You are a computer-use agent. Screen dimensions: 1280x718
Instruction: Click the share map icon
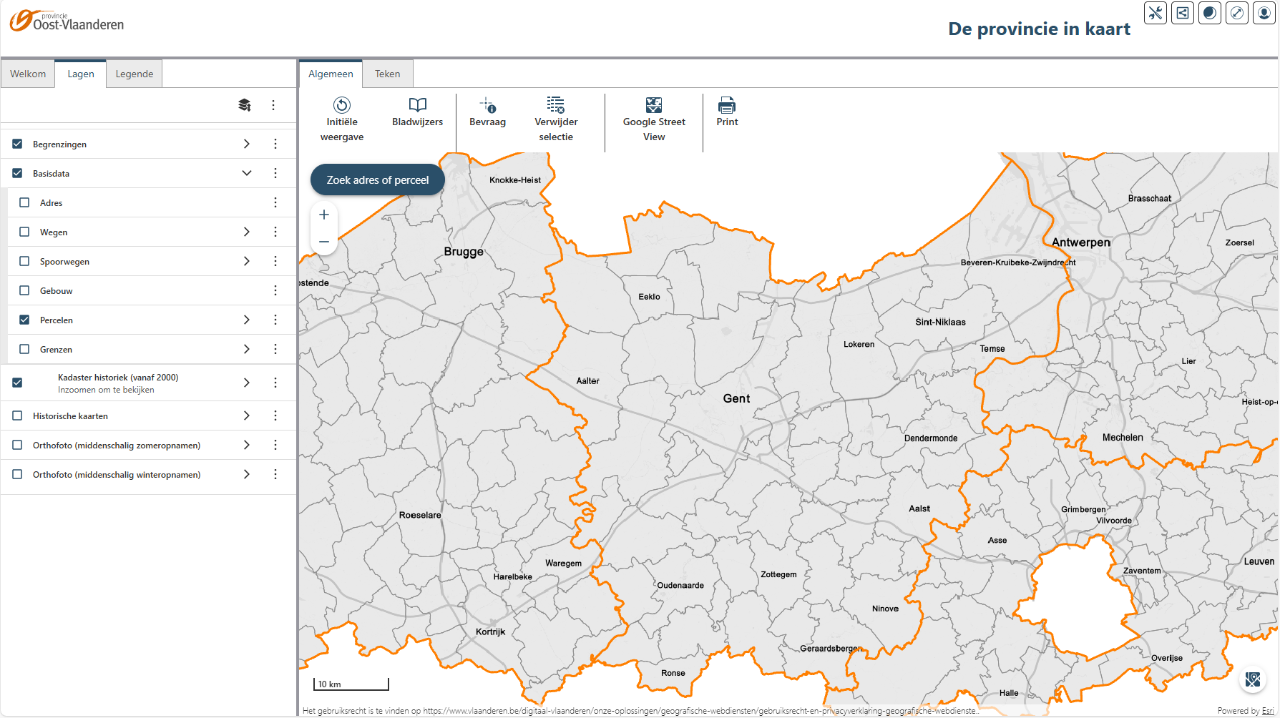click(1183, 13)
